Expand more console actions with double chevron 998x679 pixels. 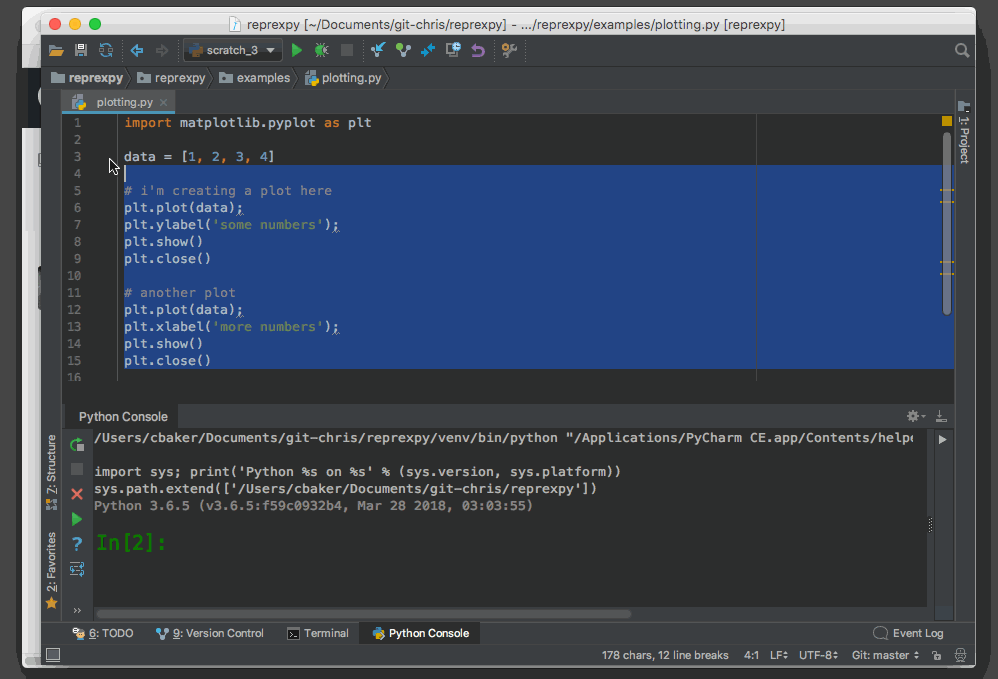pyautogui.click(x=77, y=610)
